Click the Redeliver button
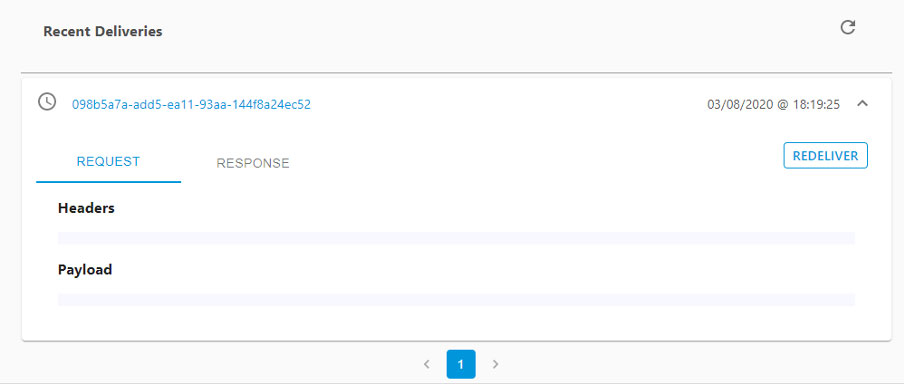904x384 pixels. point(826,156)
